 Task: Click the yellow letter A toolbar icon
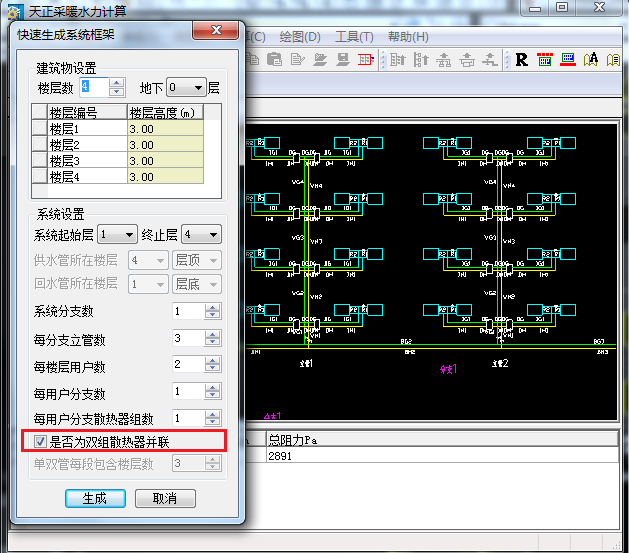[x=591, y=60]
